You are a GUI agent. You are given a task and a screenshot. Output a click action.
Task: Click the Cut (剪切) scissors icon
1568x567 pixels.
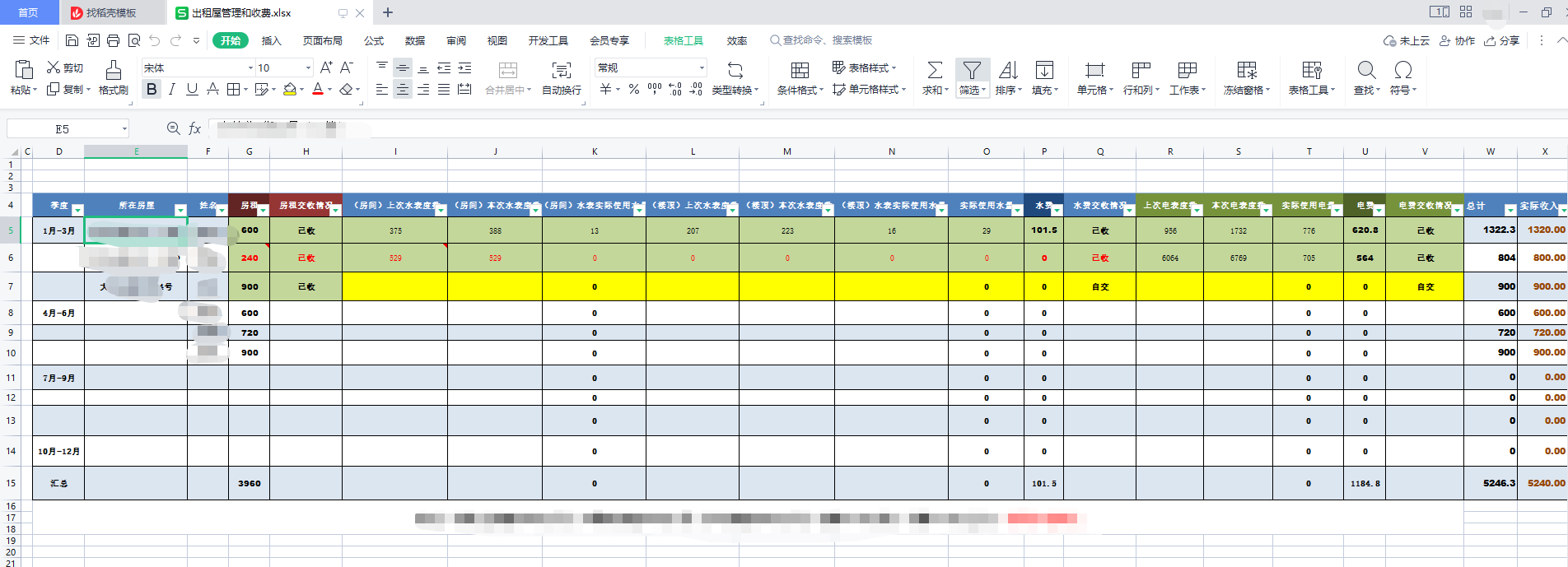pos(54,67)
